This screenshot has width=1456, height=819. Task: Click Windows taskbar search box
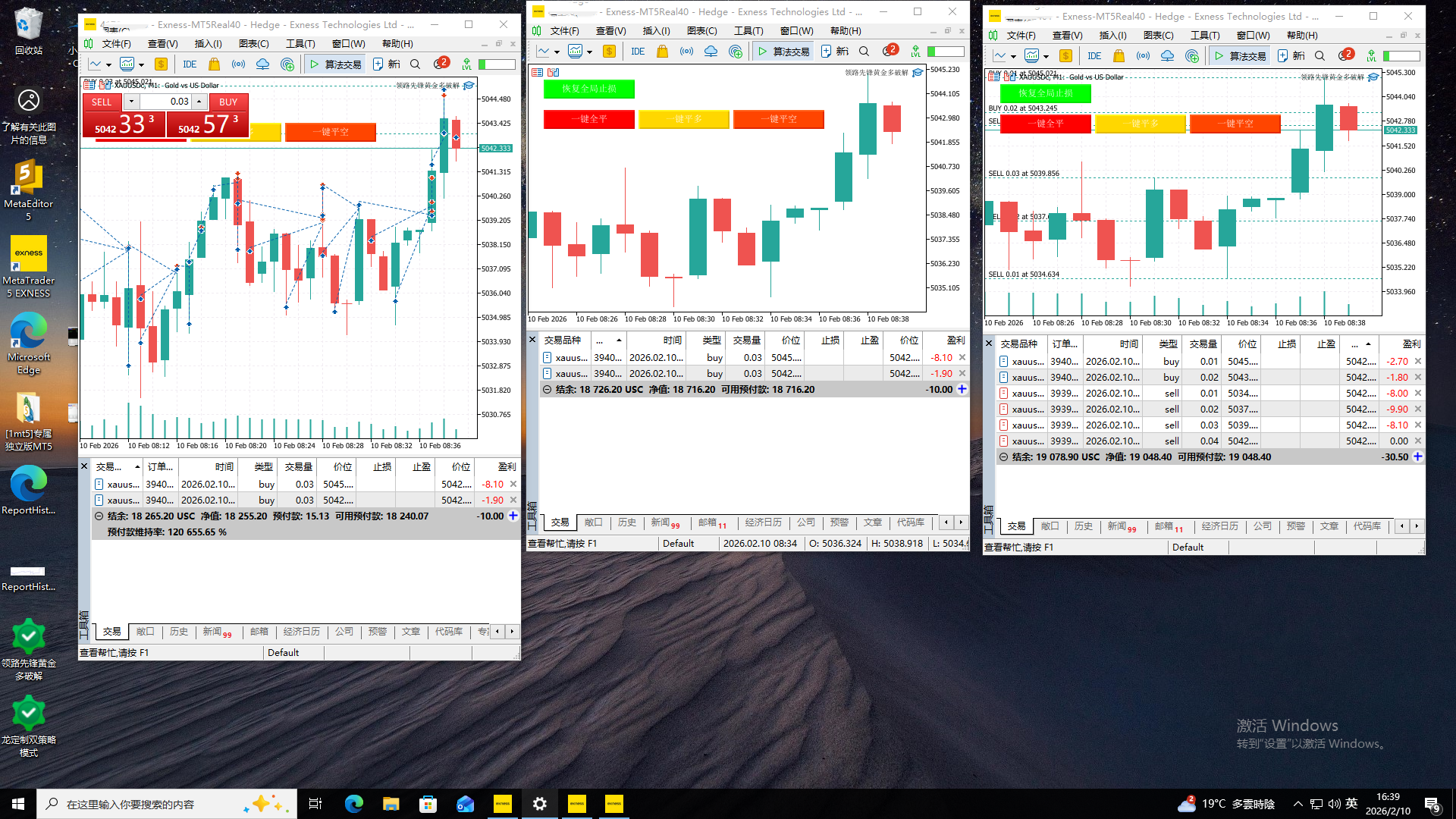[167, 804]
